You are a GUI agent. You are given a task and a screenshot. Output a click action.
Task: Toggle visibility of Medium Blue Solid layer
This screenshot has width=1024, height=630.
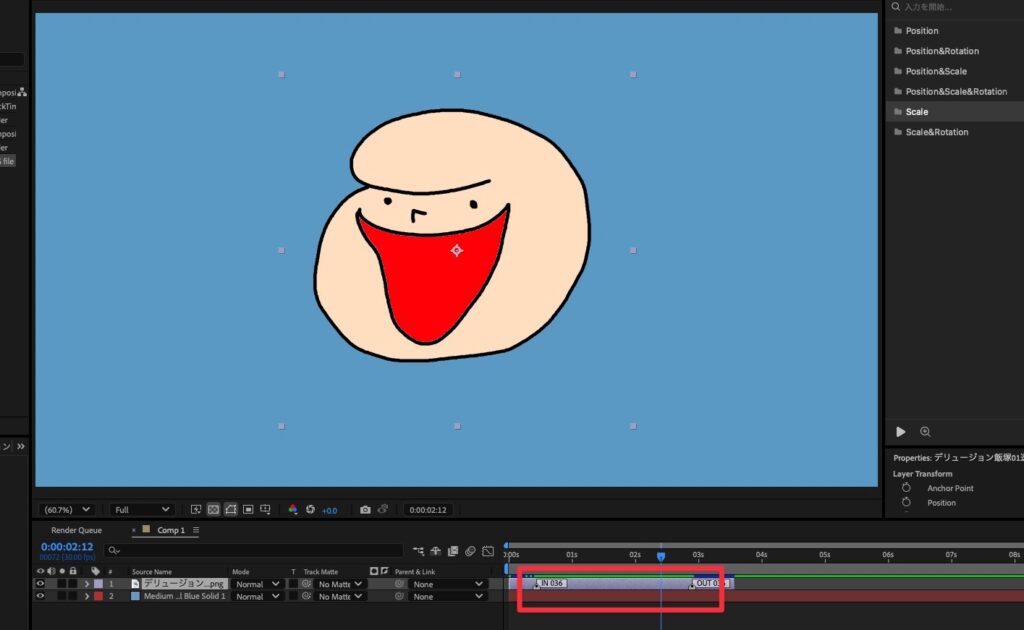[x=41, y=597]
